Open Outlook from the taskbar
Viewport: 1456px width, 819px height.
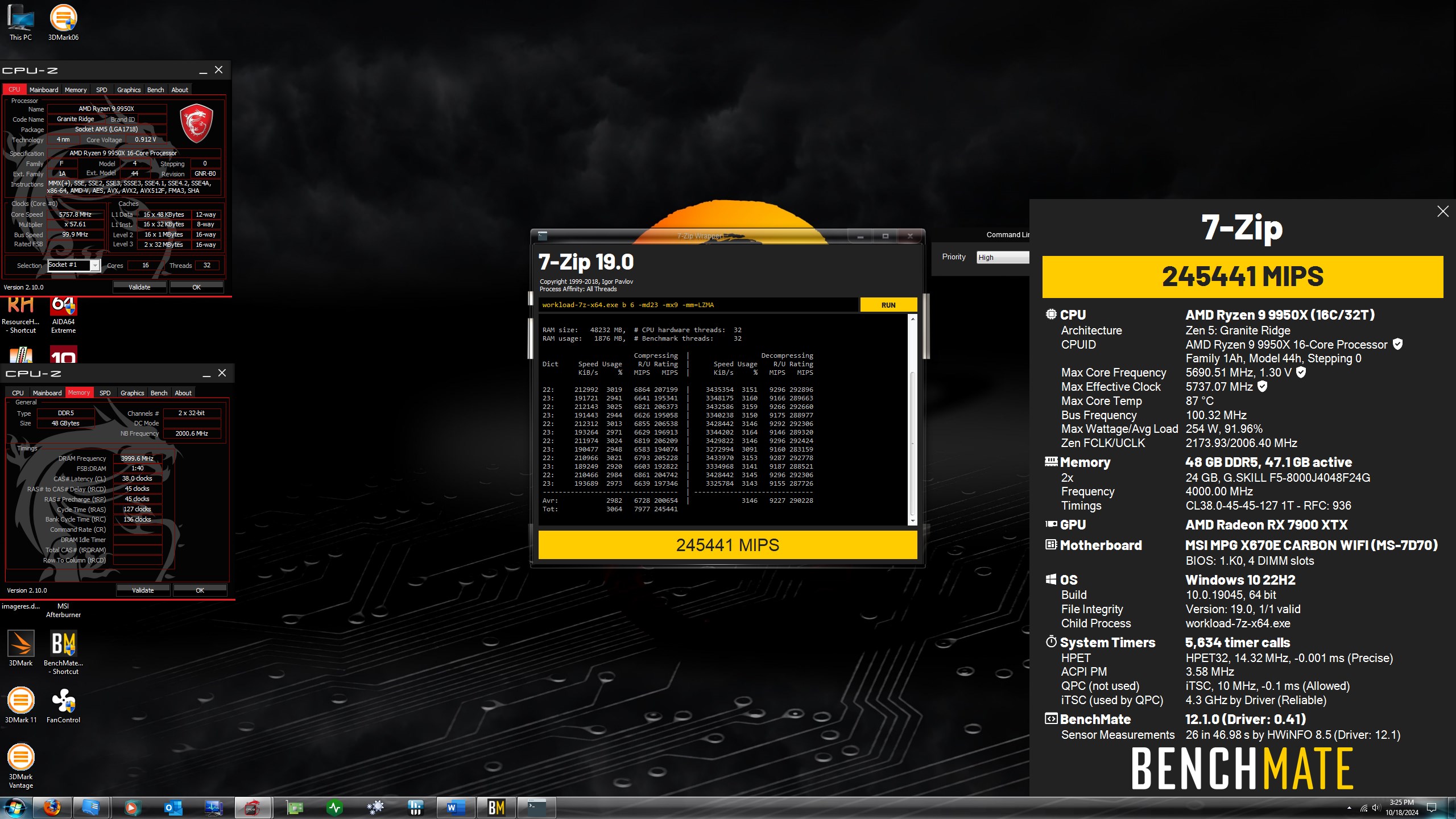tap(173, 808)
